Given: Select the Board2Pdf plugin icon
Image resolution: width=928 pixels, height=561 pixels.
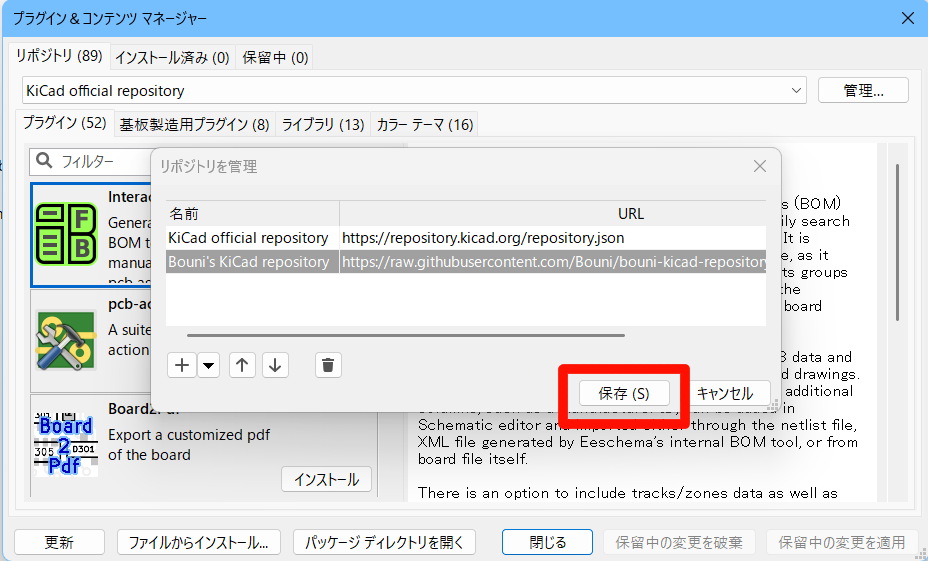Looking at the screenshot, I should (x=66, y=445).
